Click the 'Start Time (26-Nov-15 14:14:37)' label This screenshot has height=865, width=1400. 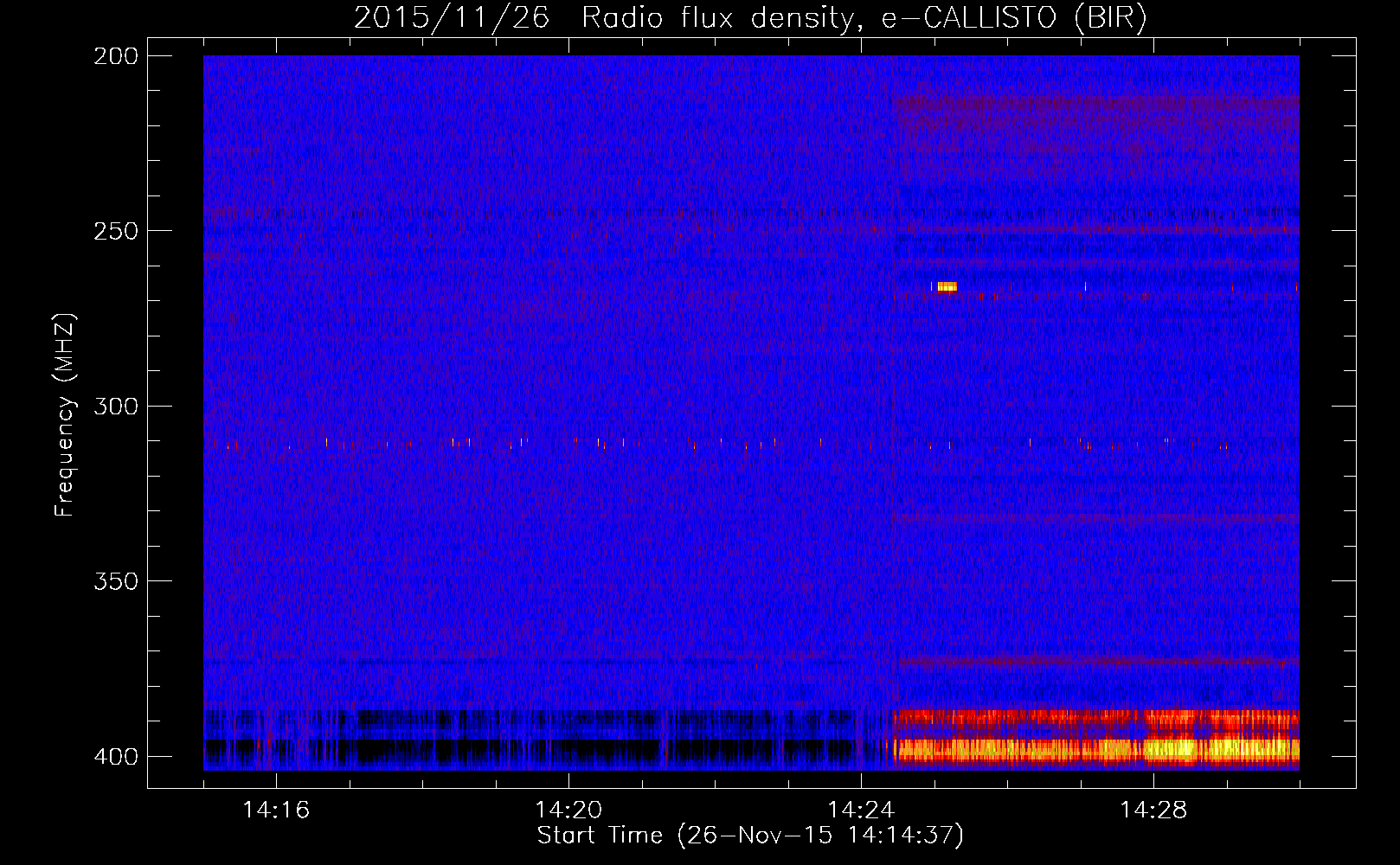[x=750, y=836]
